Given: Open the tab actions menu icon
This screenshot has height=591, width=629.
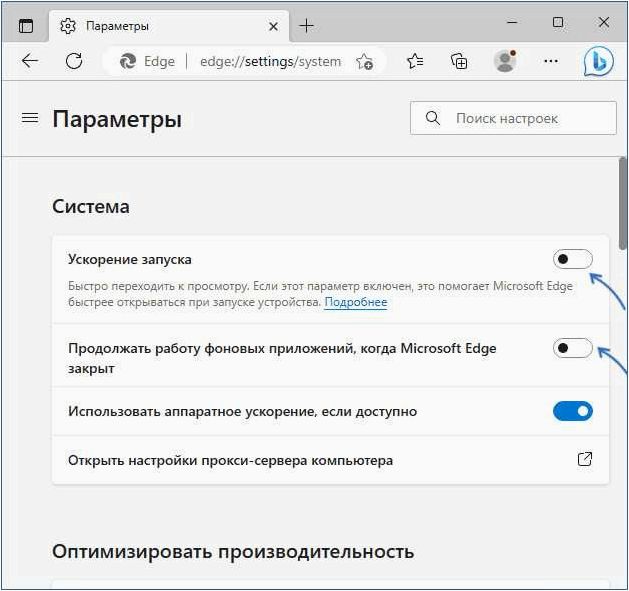Looking at the screenshot, I should point(26,26).
